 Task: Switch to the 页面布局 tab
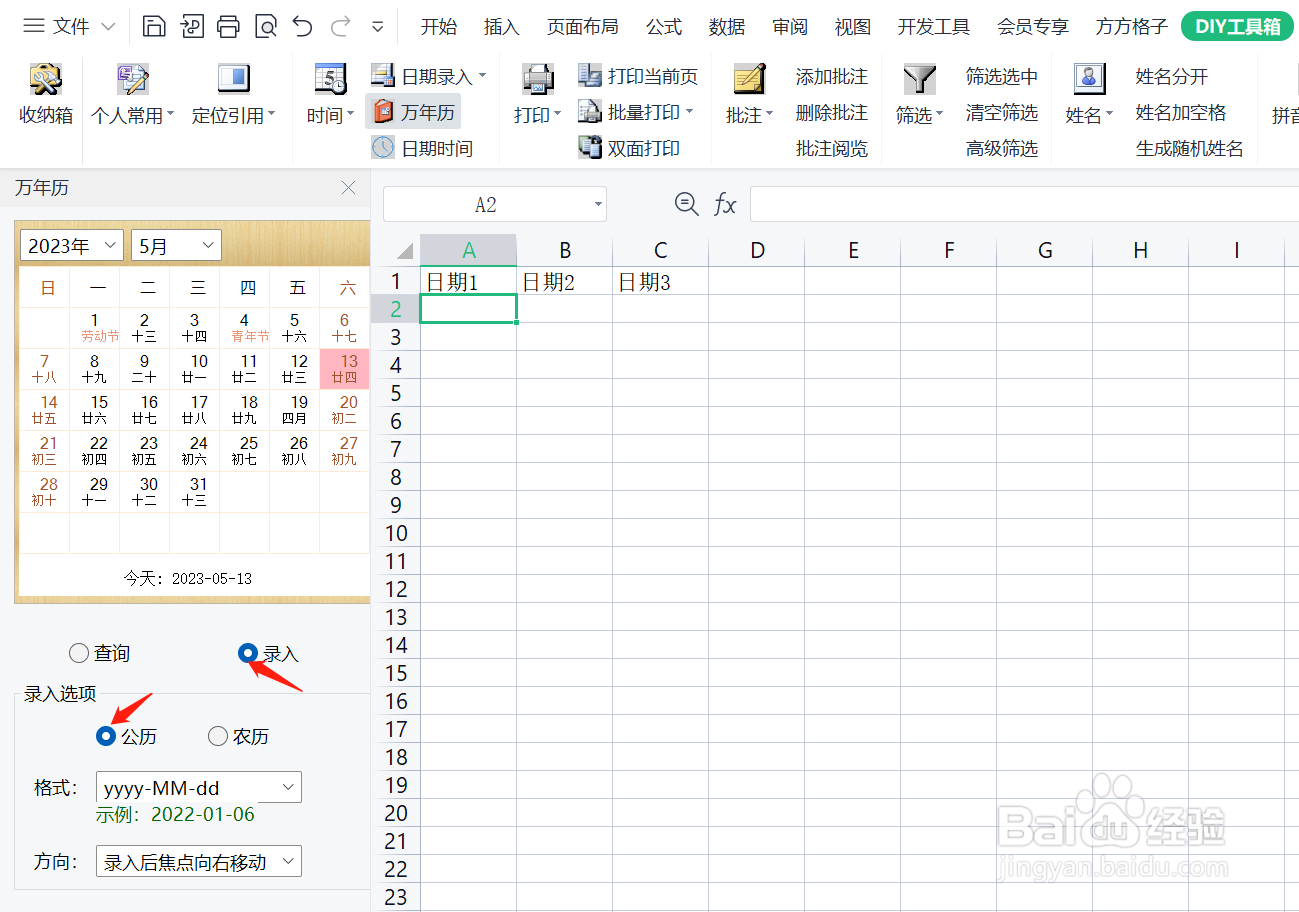[582, 27]
